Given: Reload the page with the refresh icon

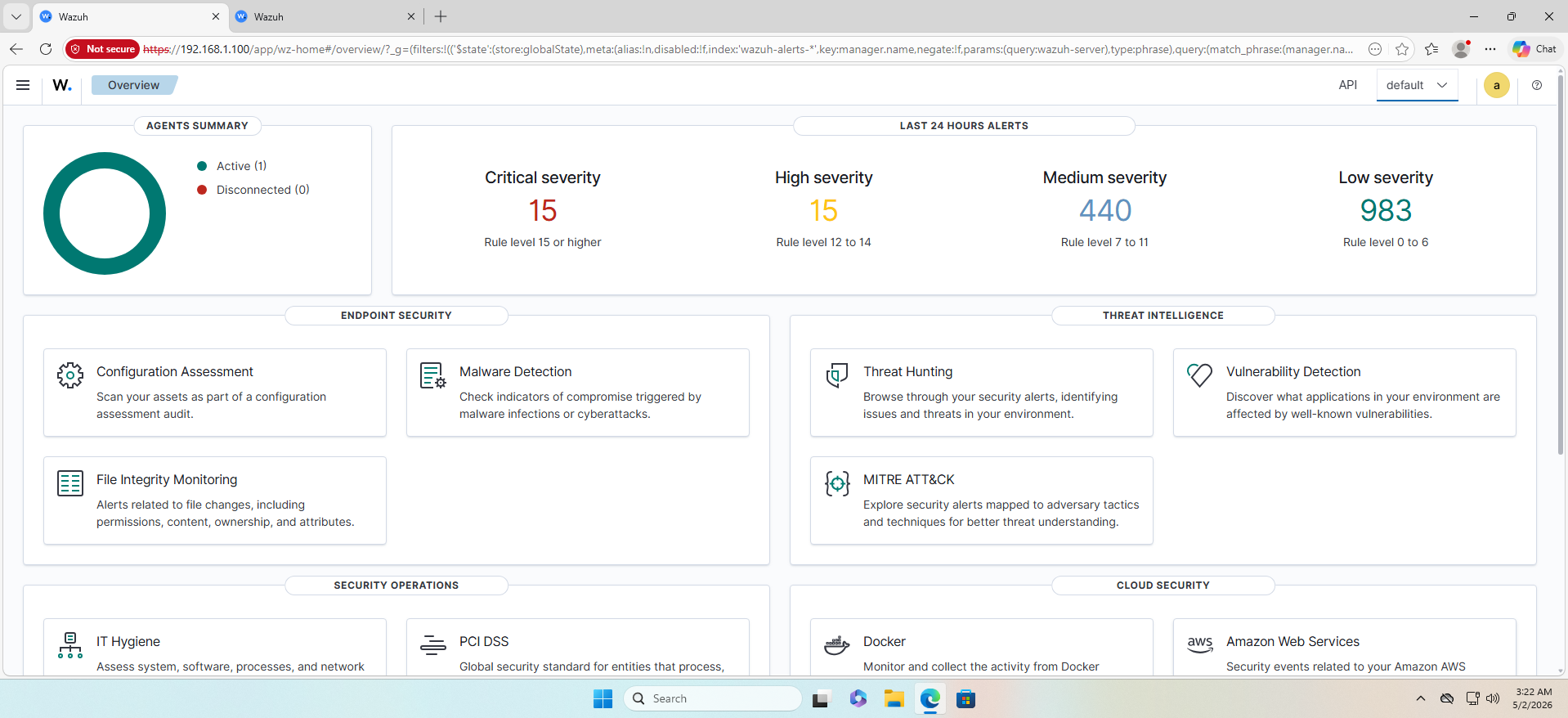Looking at the screenshot, I should click(46, 49).
